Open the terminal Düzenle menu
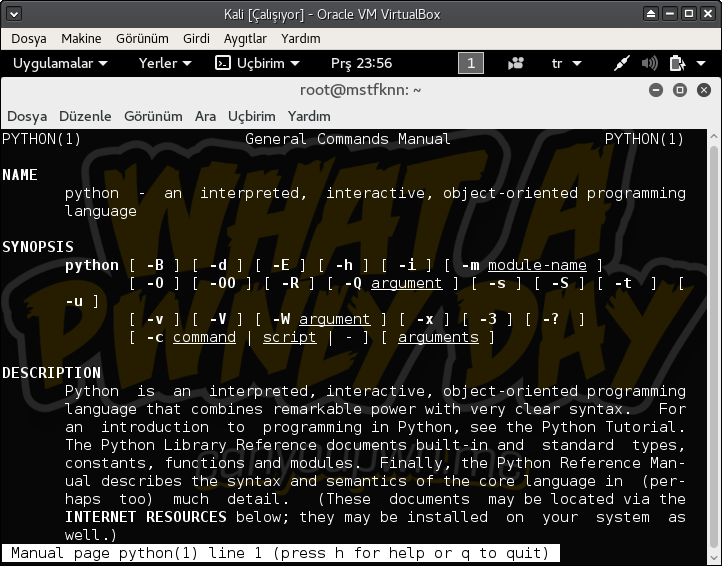The height and width of the screenshot is (566, 722). coord(85,116)
